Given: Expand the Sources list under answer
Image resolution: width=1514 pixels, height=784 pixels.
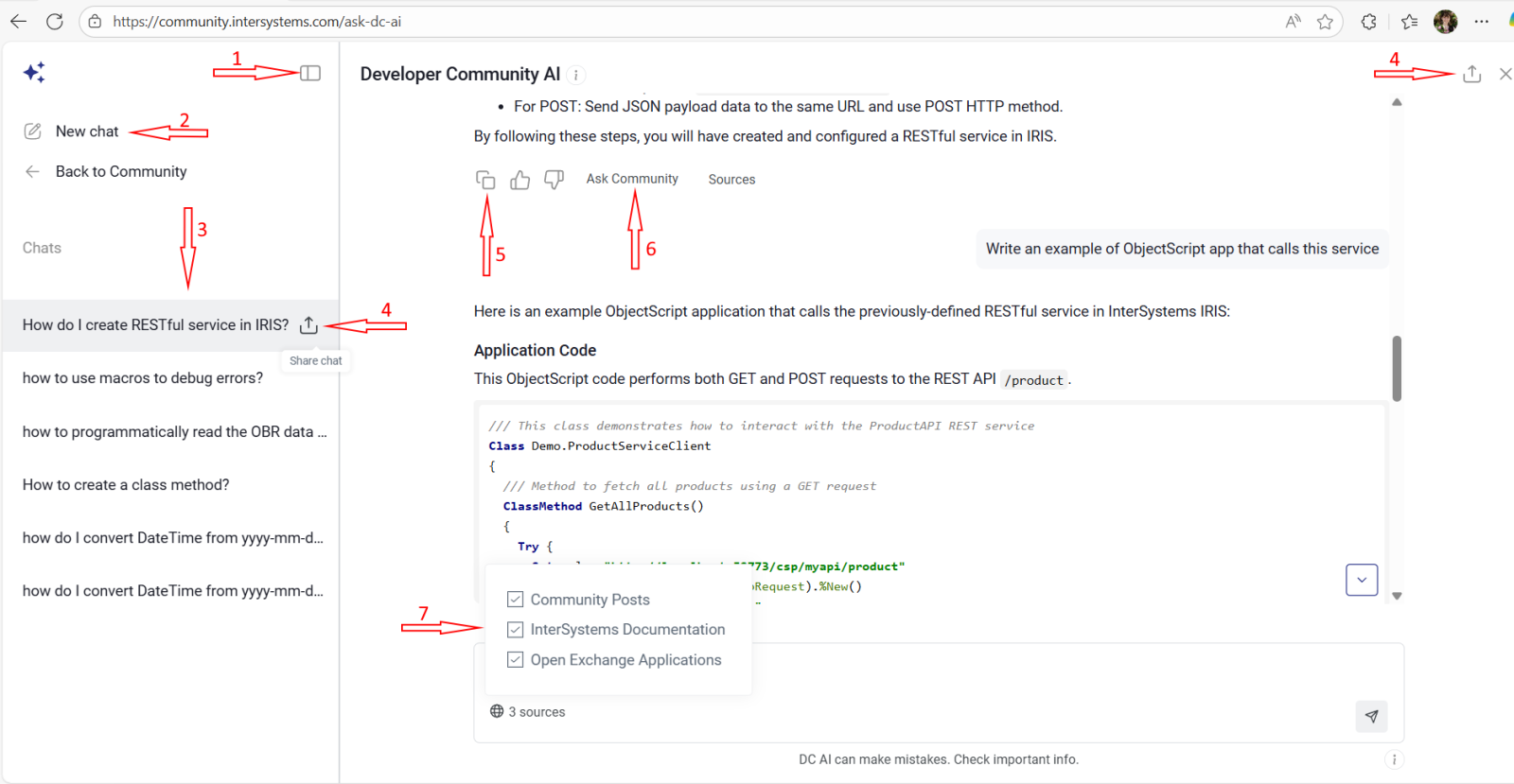Looking at the screenshot, I should (x=731, y=180).
